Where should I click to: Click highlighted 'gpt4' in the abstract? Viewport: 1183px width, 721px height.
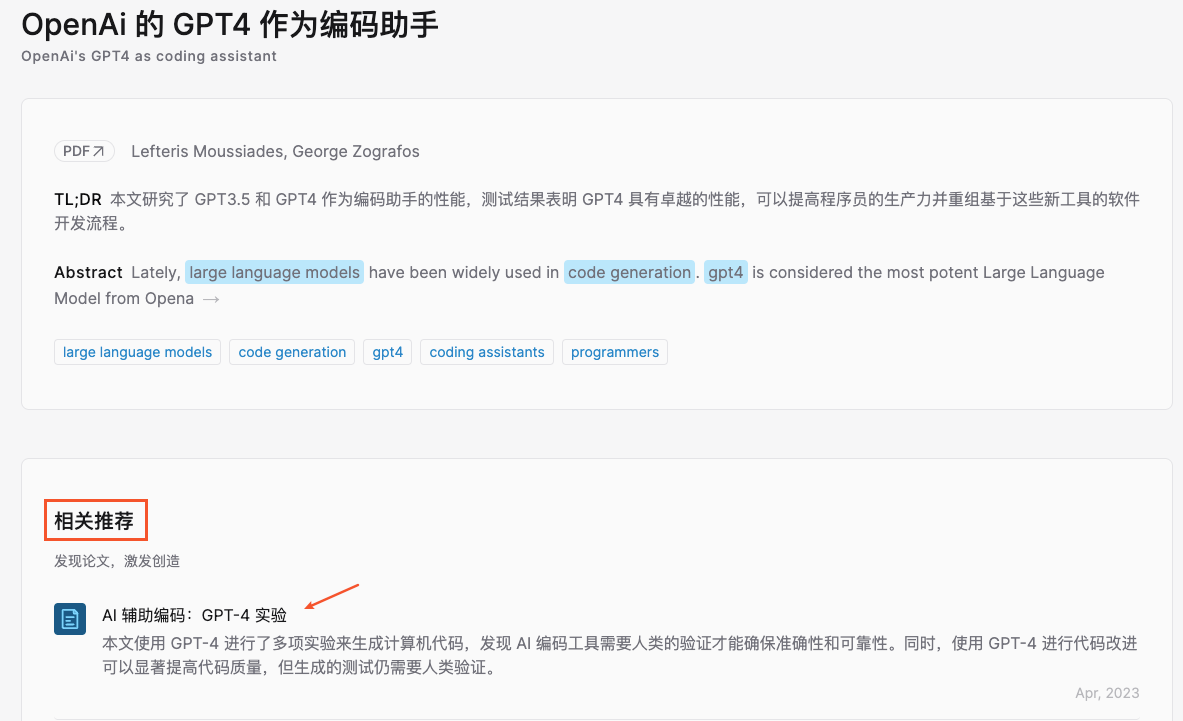[725, 272]
